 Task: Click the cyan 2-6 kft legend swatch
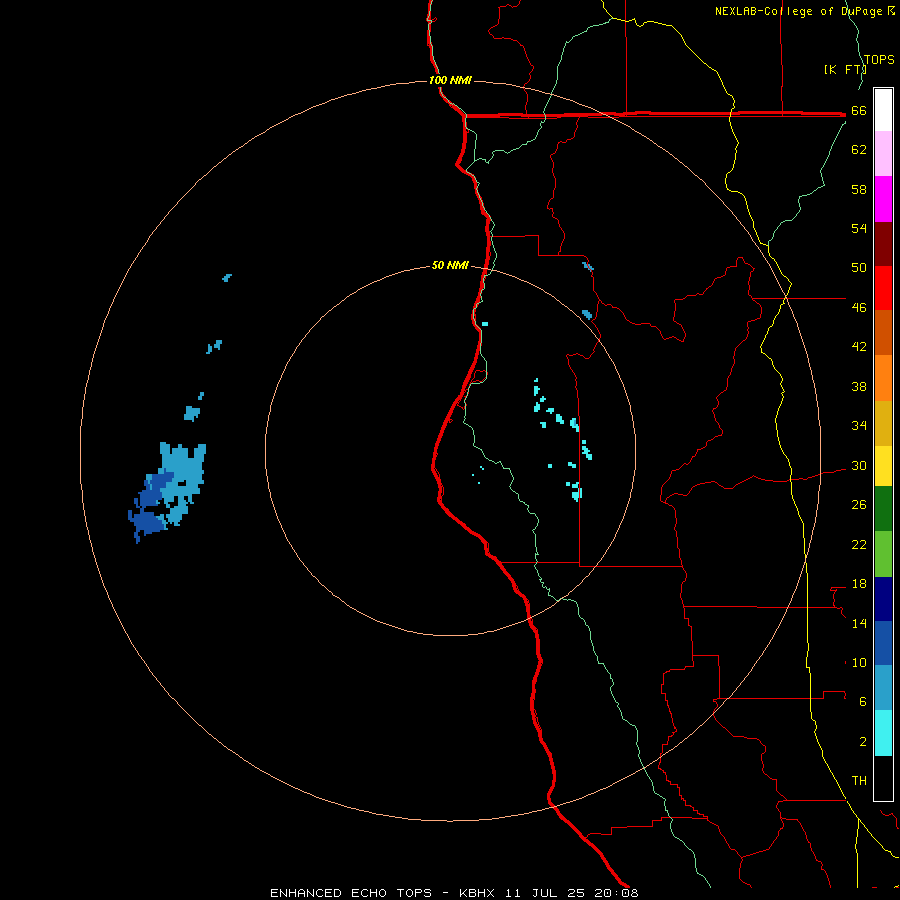coord(883,733)
